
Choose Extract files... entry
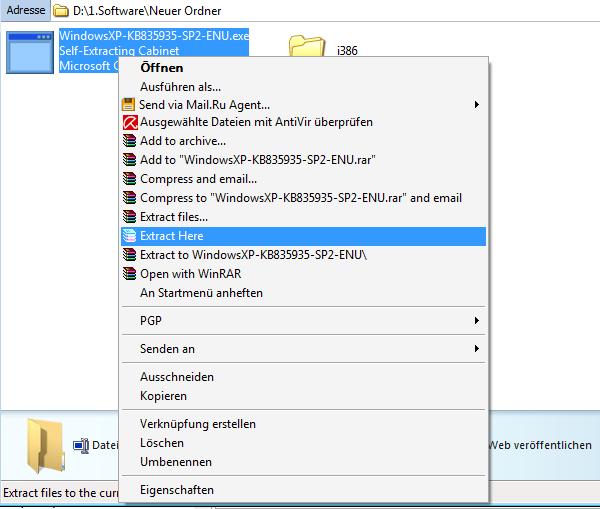[x=303, y=217]
